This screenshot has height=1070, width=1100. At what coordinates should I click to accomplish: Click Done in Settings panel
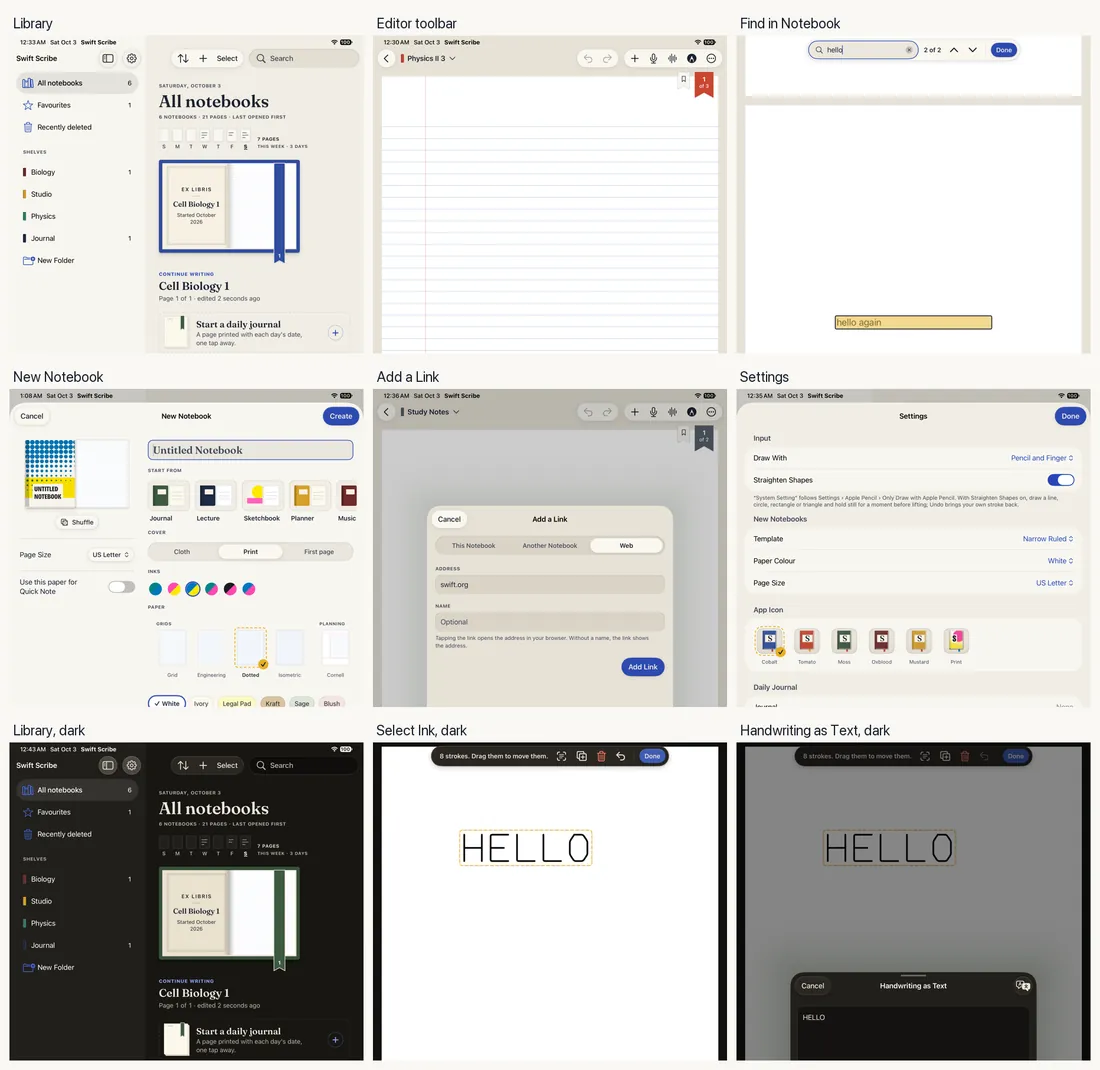(x=1070, y=416)
